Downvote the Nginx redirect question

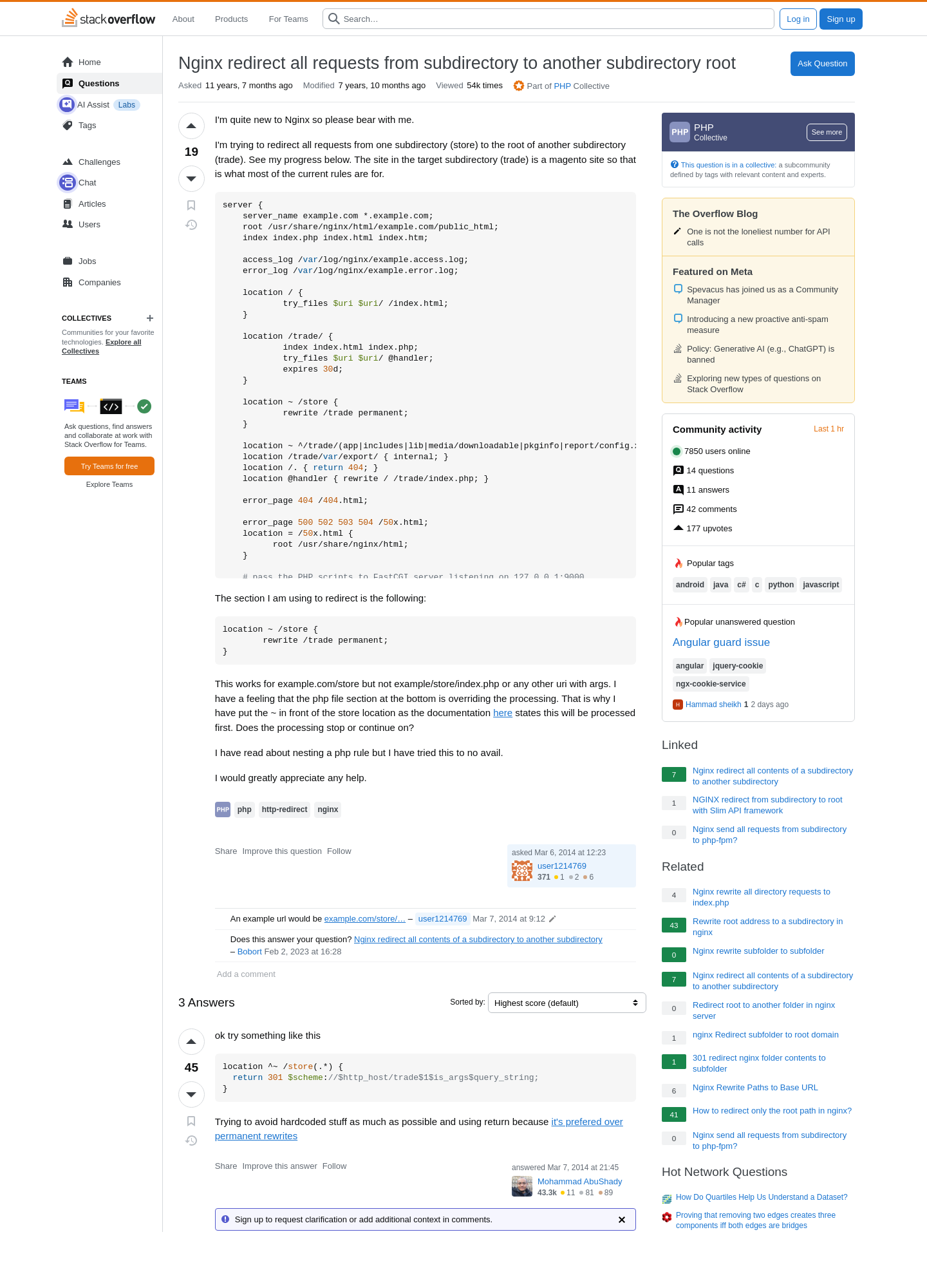[x=191, y=178]
